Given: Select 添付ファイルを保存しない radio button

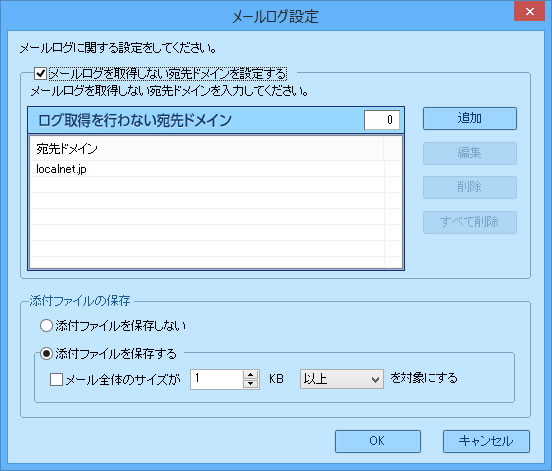Looking at the screenshot, I should coord(46,326).
